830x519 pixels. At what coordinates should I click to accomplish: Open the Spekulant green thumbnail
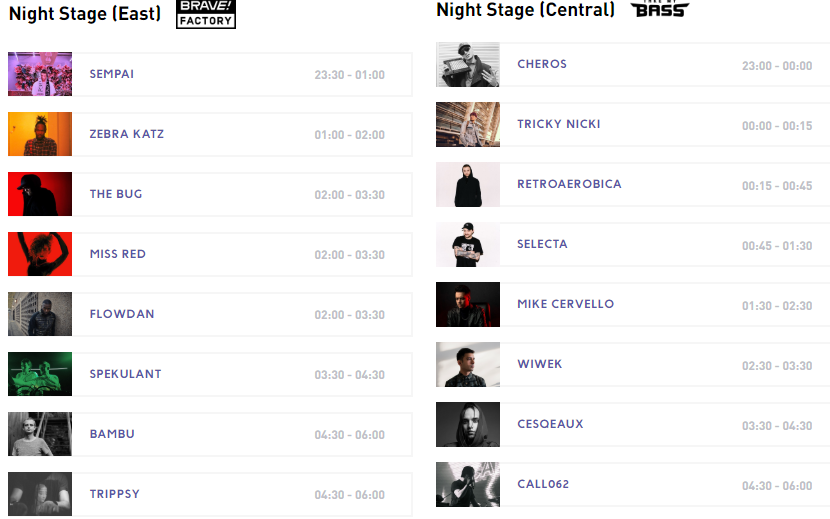40,374
